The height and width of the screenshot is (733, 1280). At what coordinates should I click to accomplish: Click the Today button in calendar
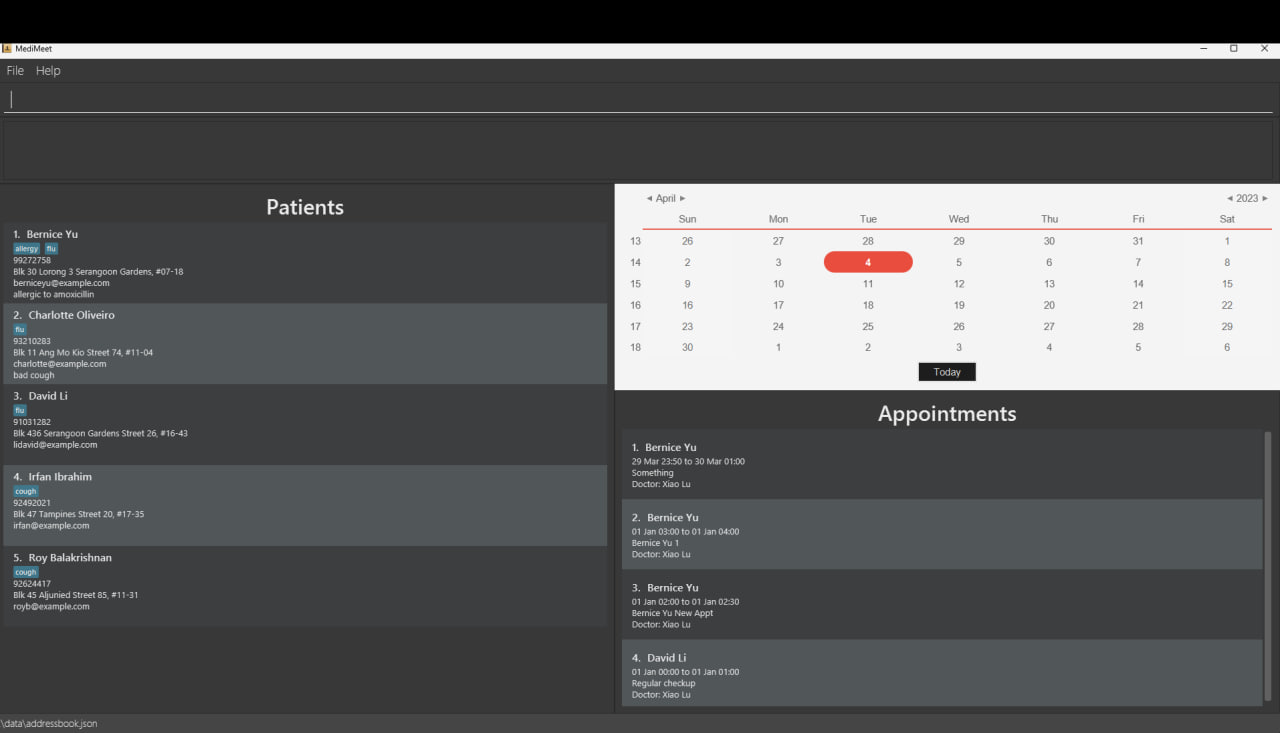click(947, 372)
